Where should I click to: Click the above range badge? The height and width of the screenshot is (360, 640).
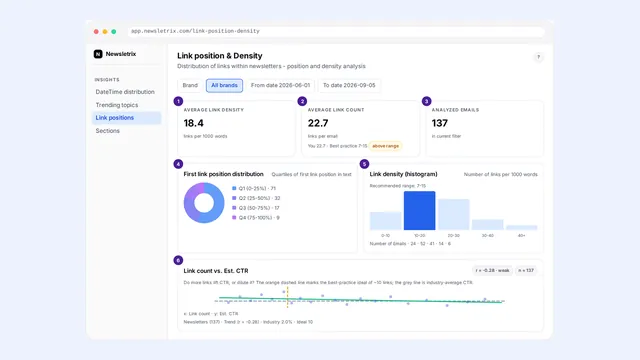tap(385, 146)
